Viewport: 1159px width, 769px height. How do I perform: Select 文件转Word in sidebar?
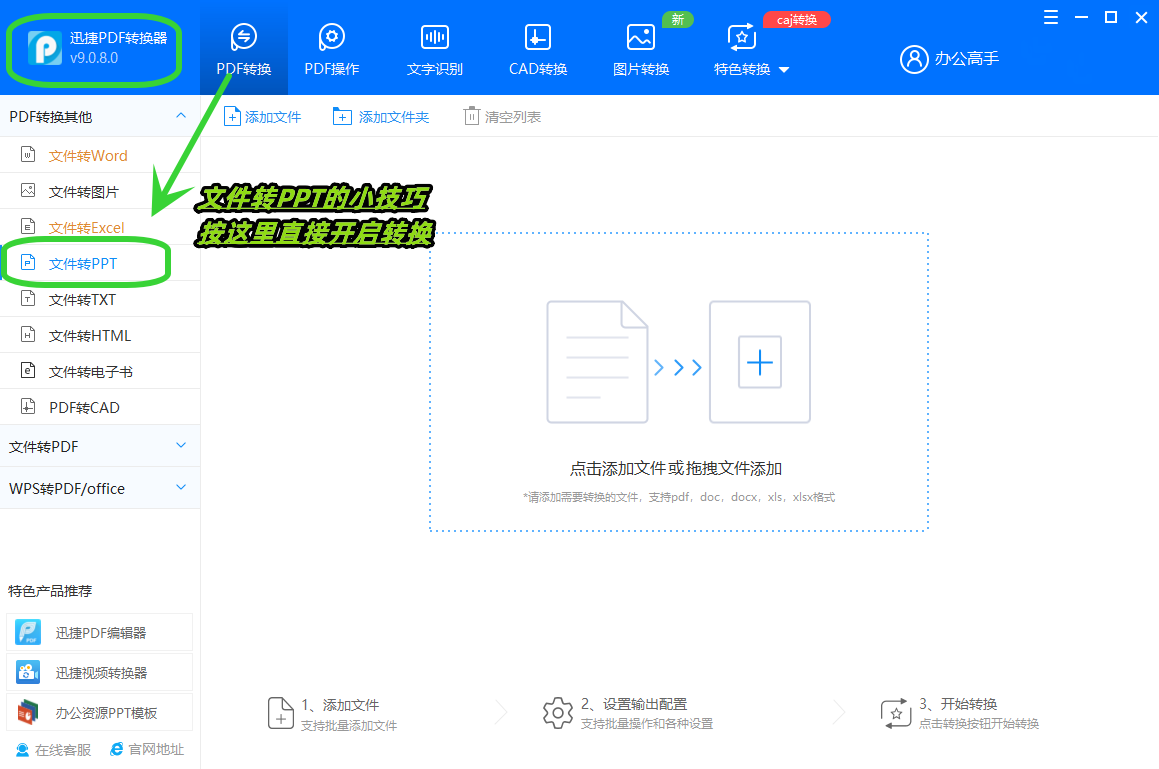(100, 155)
